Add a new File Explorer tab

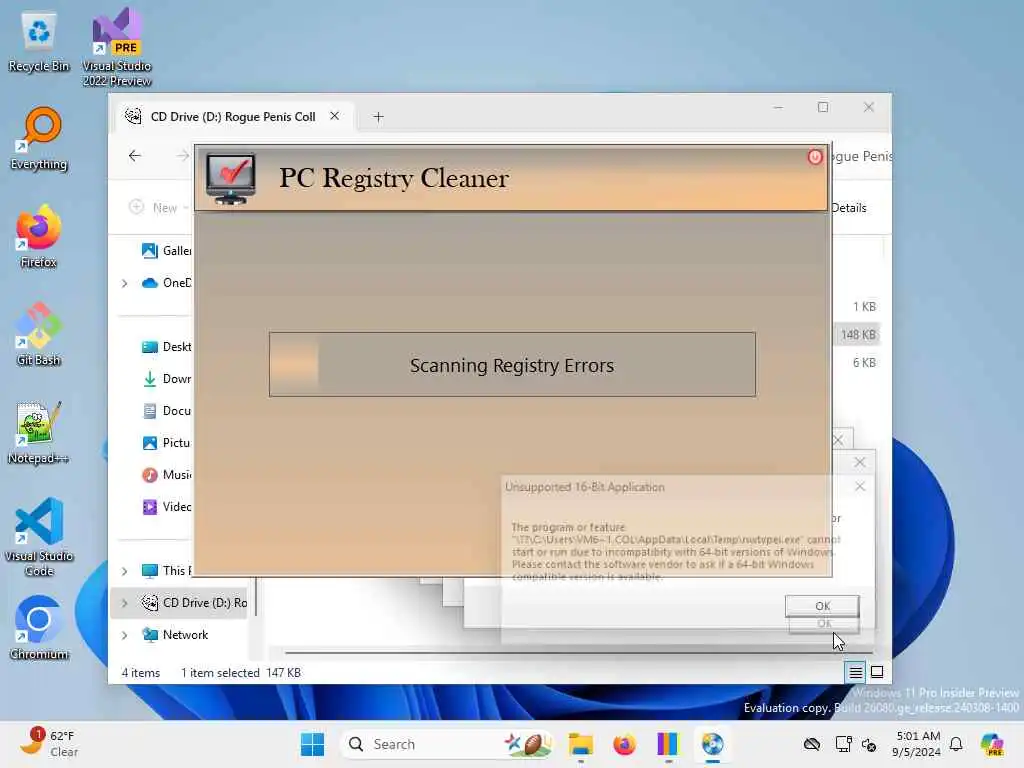click(378, 117)
